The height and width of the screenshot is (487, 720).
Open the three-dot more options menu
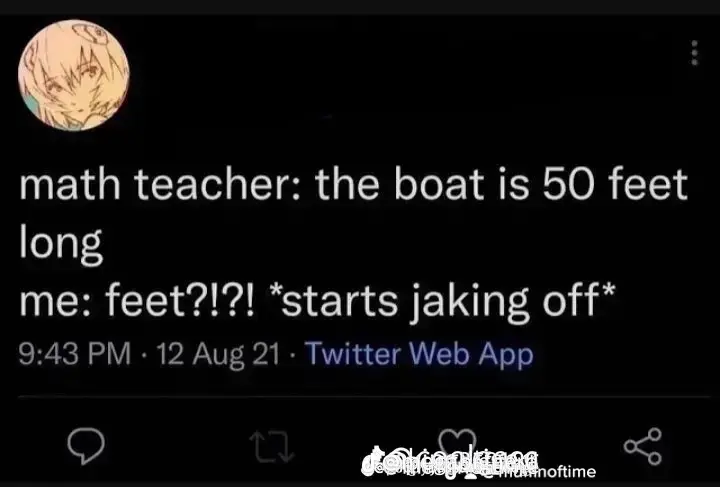pos(695,53)
